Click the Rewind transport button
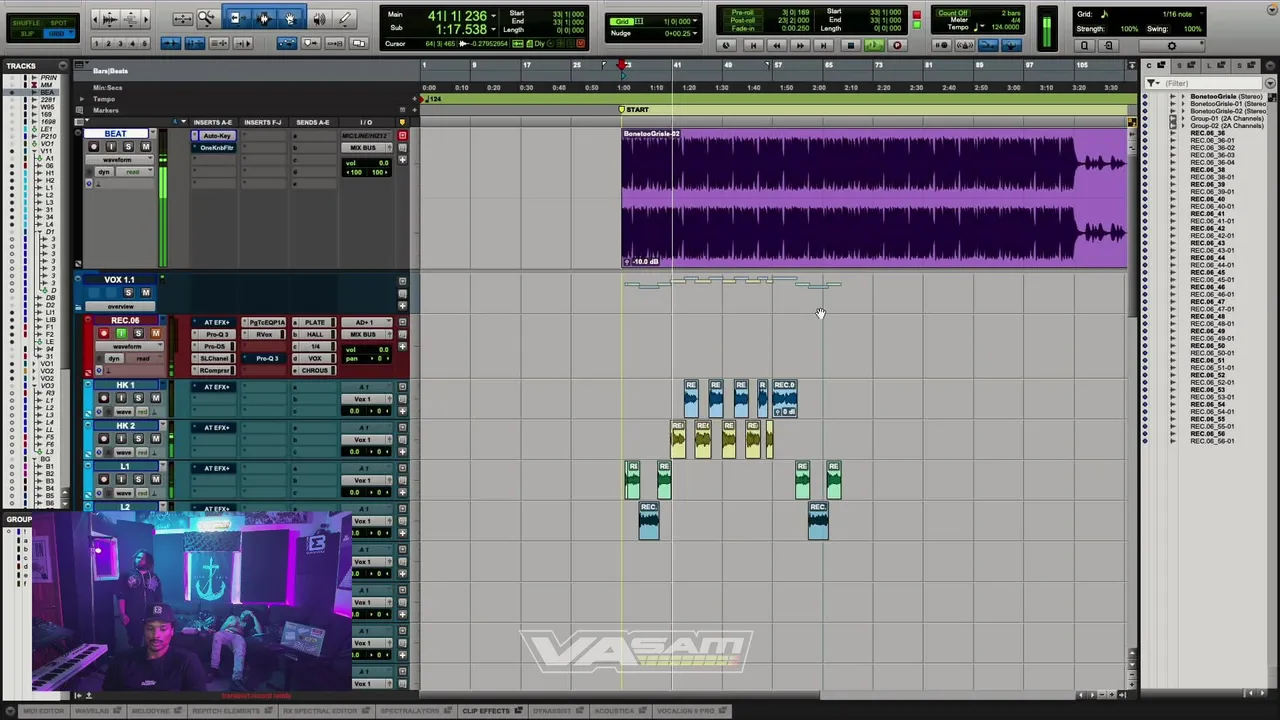The width and height of the screenshot is (1280, 720). [x=776, y=45]
